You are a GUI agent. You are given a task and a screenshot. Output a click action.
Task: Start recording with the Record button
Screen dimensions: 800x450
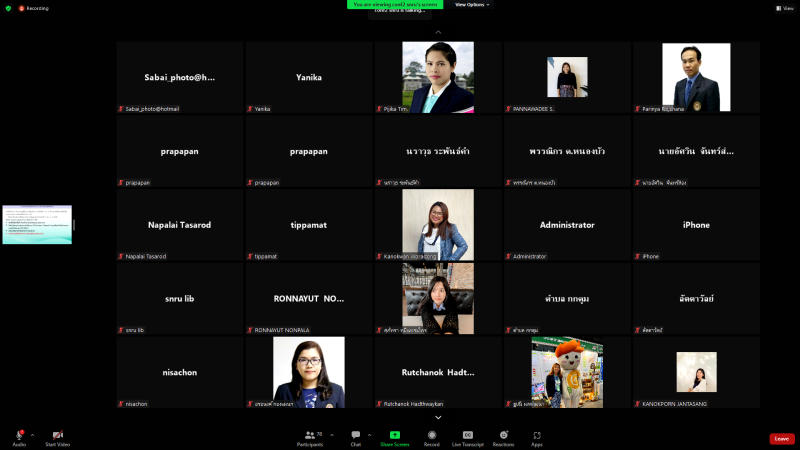[432, 436]
